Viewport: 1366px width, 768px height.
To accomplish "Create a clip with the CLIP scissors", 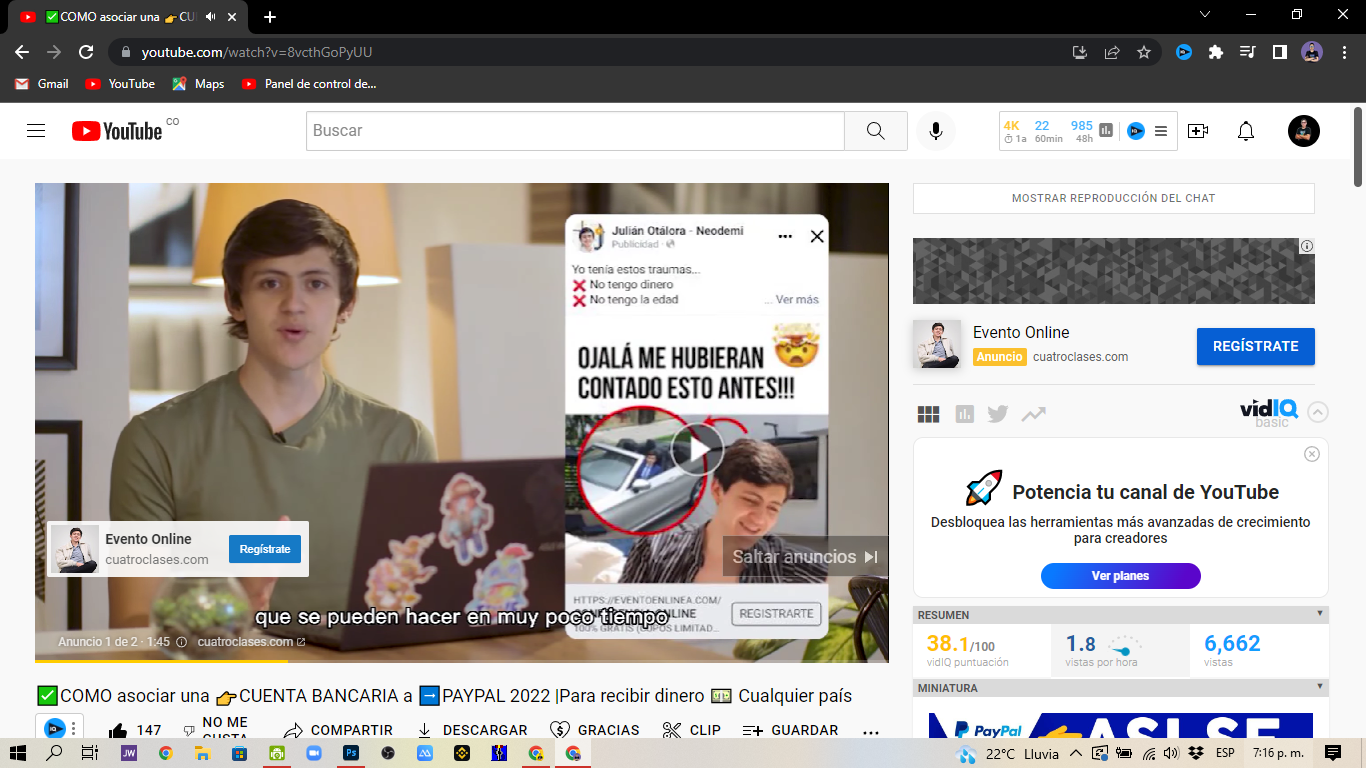I will pos(692,730).
